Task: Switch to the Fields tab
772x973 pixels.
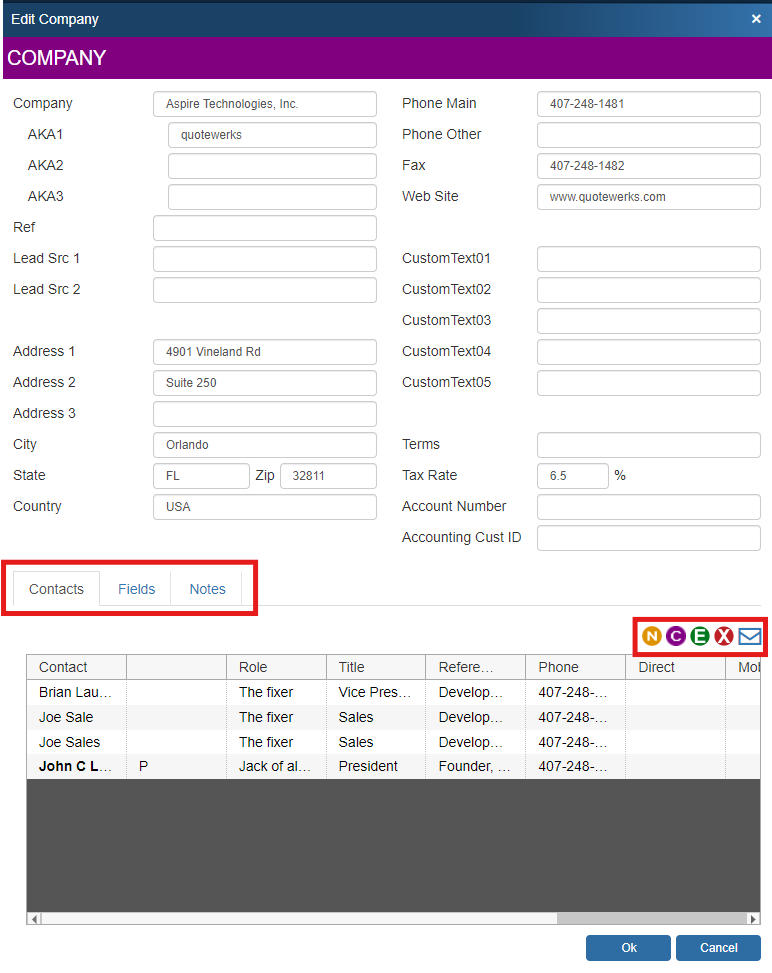Action: 136,589
